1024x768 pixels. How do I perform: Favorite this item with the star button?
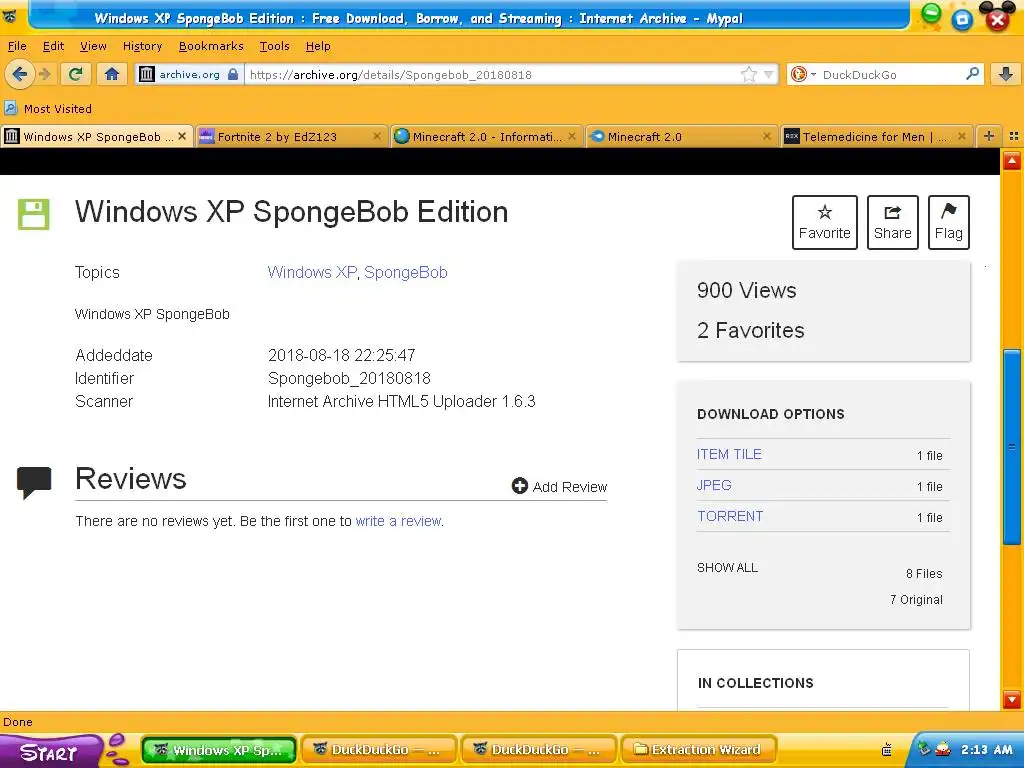point(825,222)
